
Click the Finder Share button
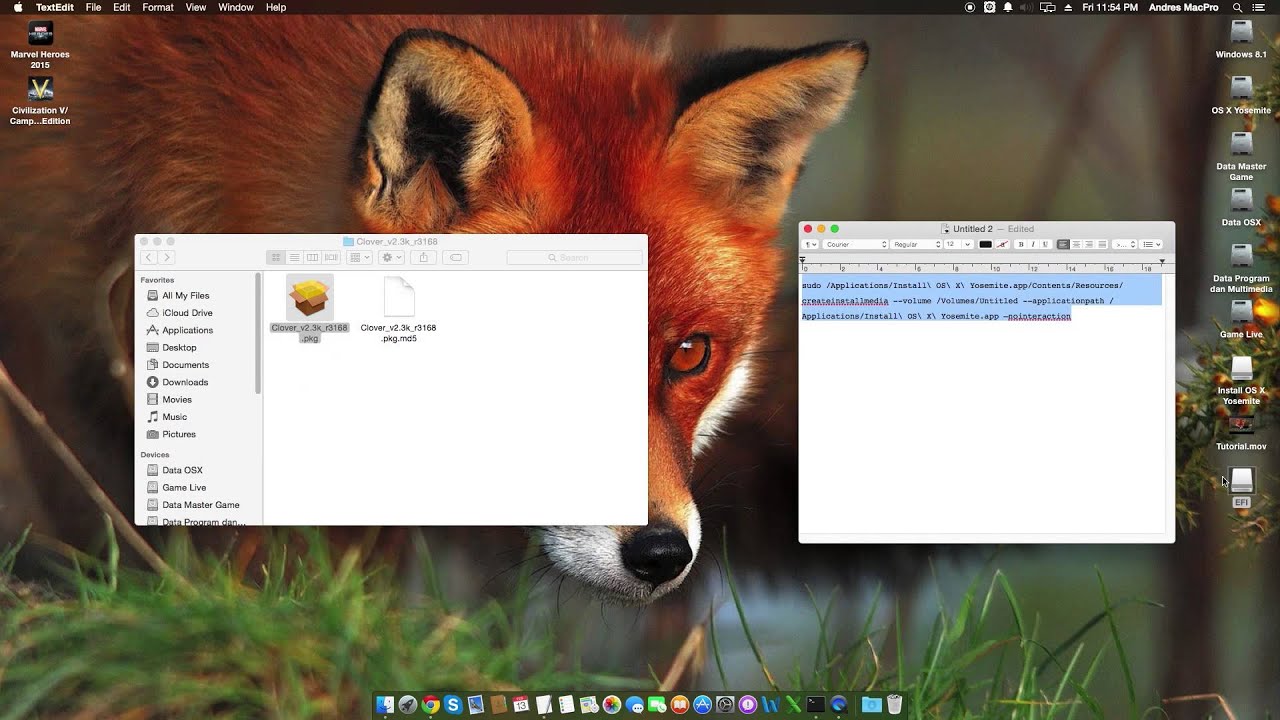pos(423,258)
